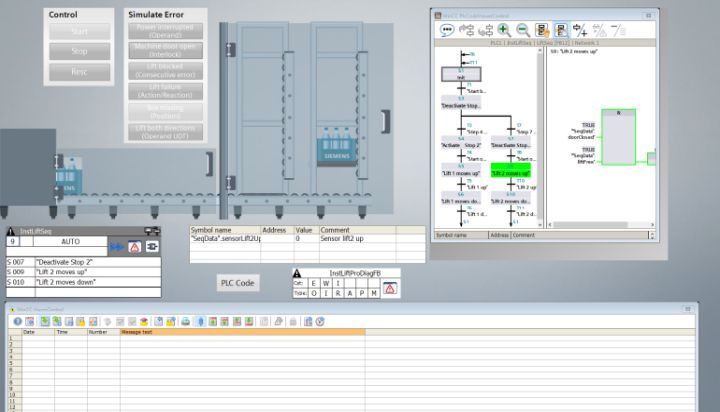Click the AND block in the network diagram

(x=619, y=137)
